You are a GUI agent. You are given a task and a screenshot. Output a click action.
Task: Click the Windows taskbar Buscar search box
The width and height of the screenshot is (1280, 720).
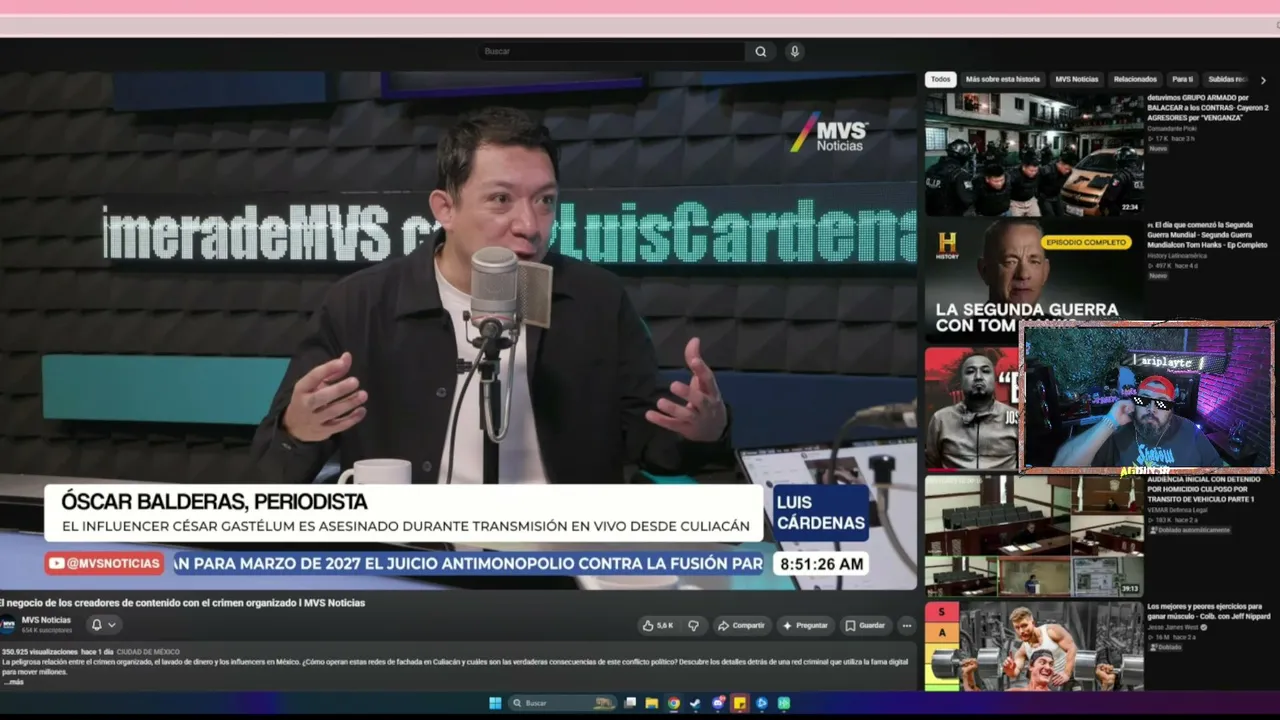point(562,703)
